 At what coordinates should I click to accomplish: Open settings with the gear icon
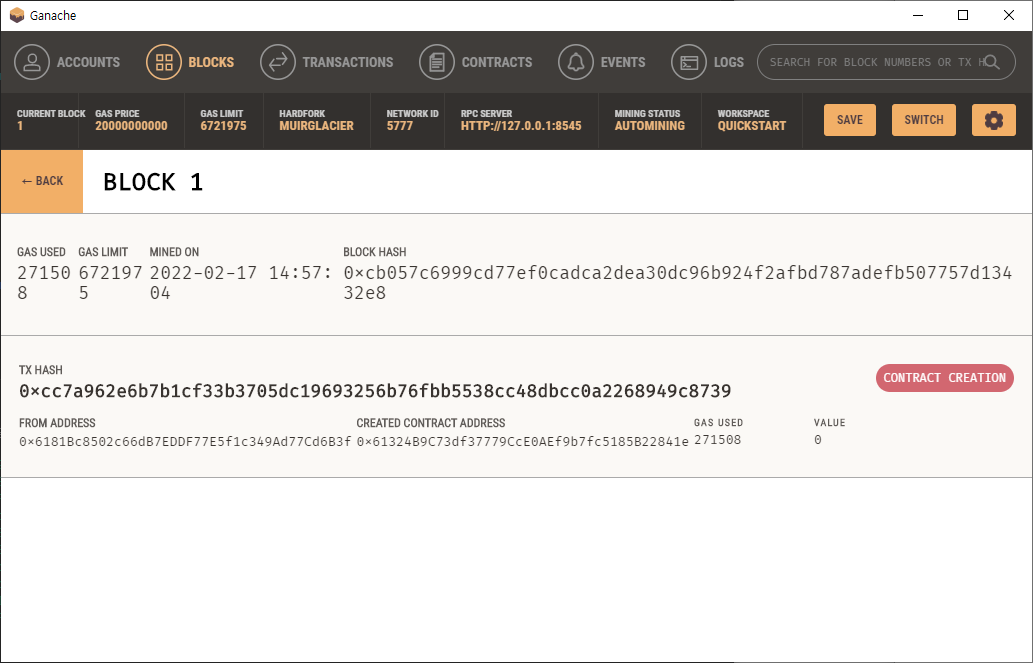pyautogui.click(x=993, y=120)
